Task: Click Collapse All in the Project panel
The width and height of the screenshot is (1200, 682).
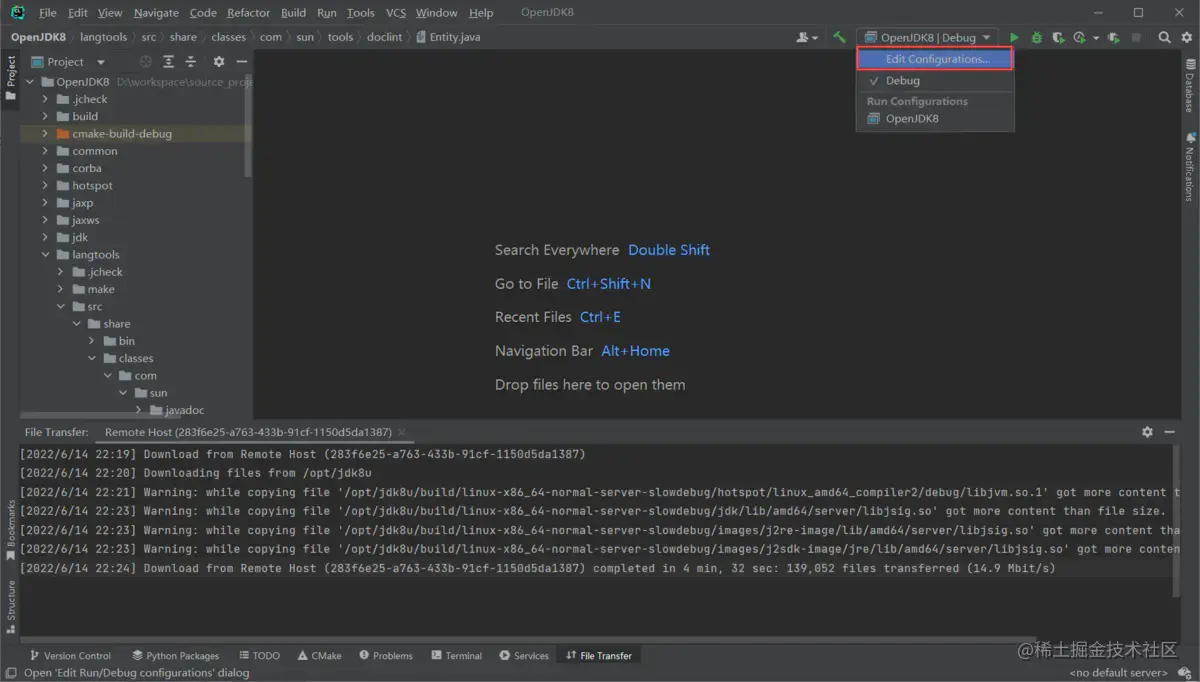Action: (190, 62)
